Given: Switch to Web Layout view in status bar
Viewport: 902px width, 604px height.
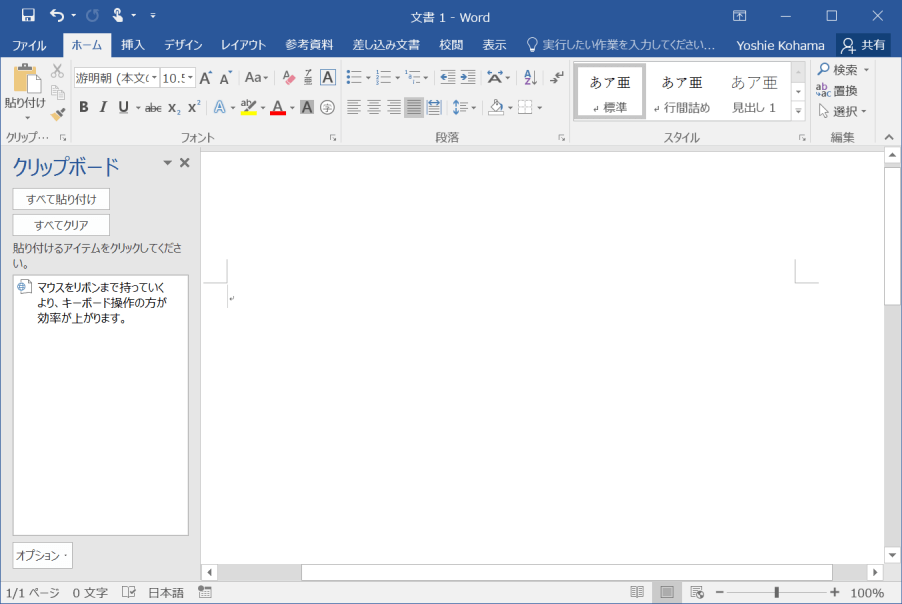Looking at the screenshot, I should tap(697, 592).
